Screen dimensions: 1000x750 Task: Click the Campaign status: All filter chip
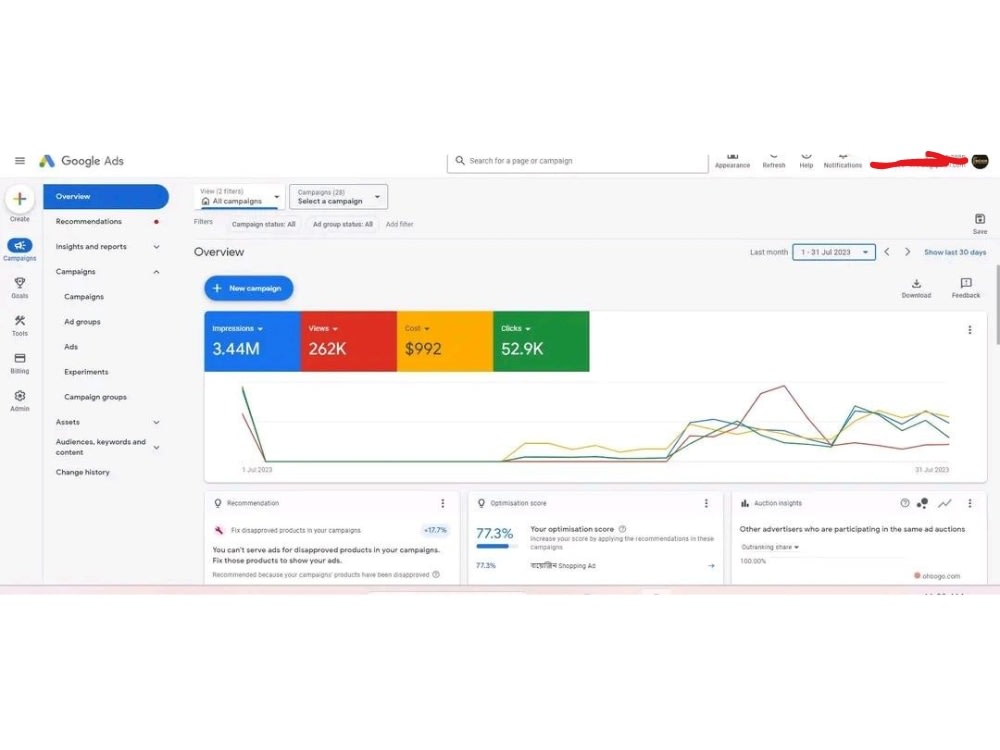click(x=263, y=224)
